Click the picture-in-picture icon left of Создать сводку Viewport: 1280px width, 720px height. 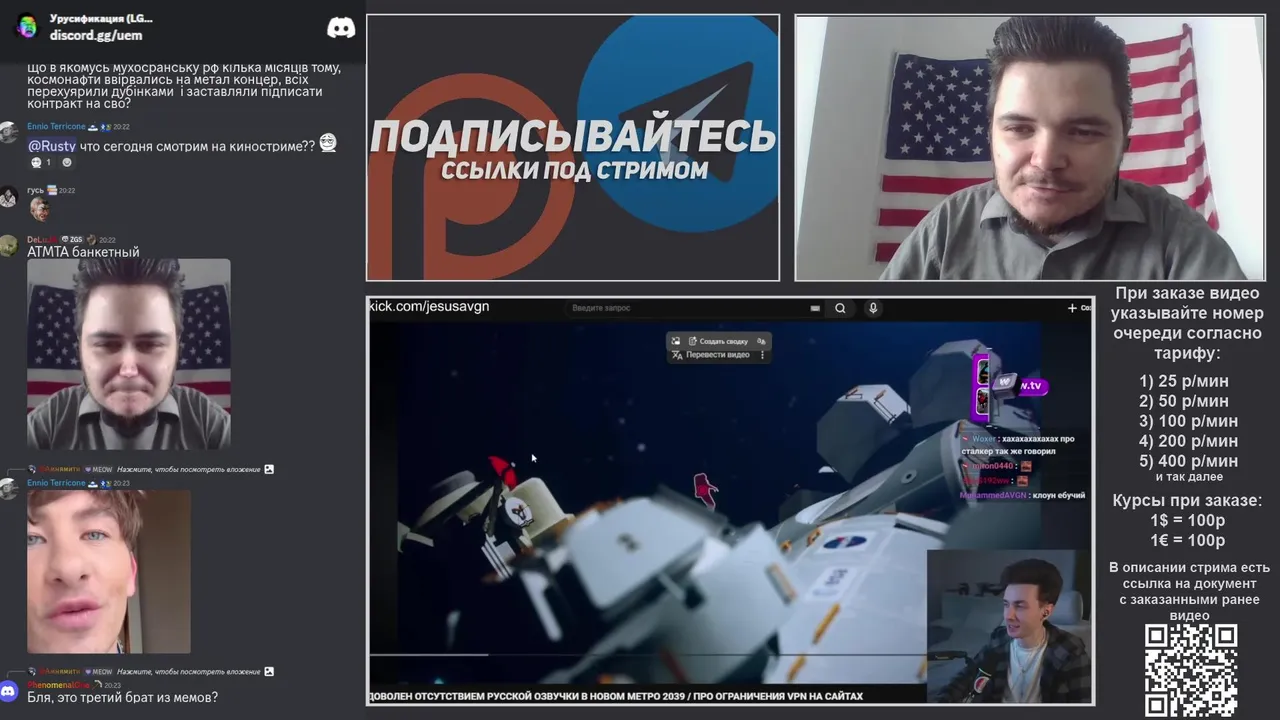click(x=676, y=341)
